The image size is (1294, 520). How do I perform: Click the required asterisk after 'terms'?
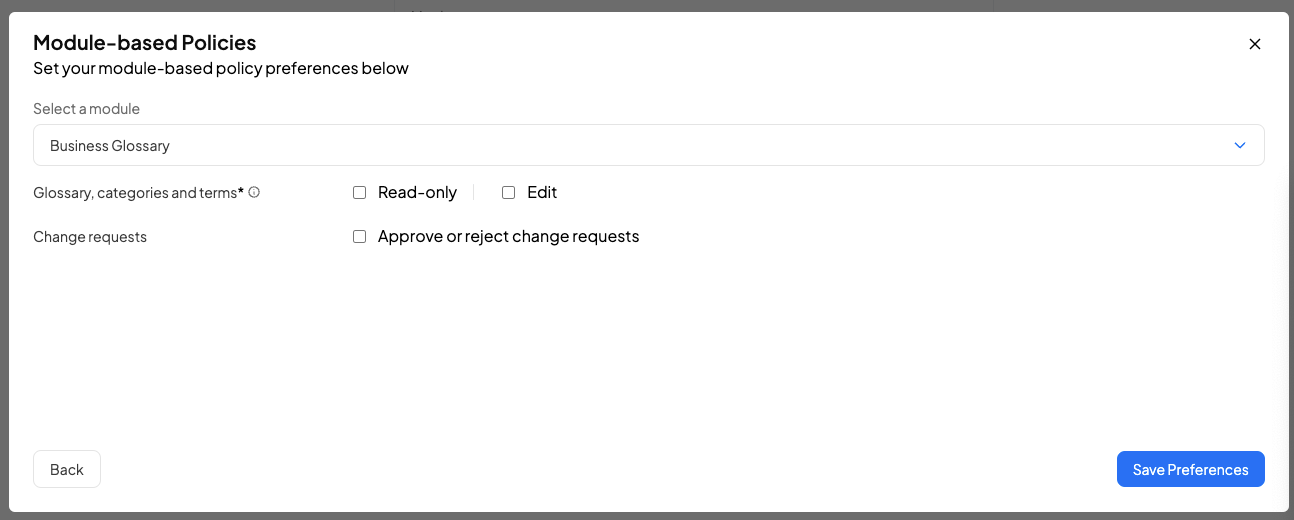(241, 190)
